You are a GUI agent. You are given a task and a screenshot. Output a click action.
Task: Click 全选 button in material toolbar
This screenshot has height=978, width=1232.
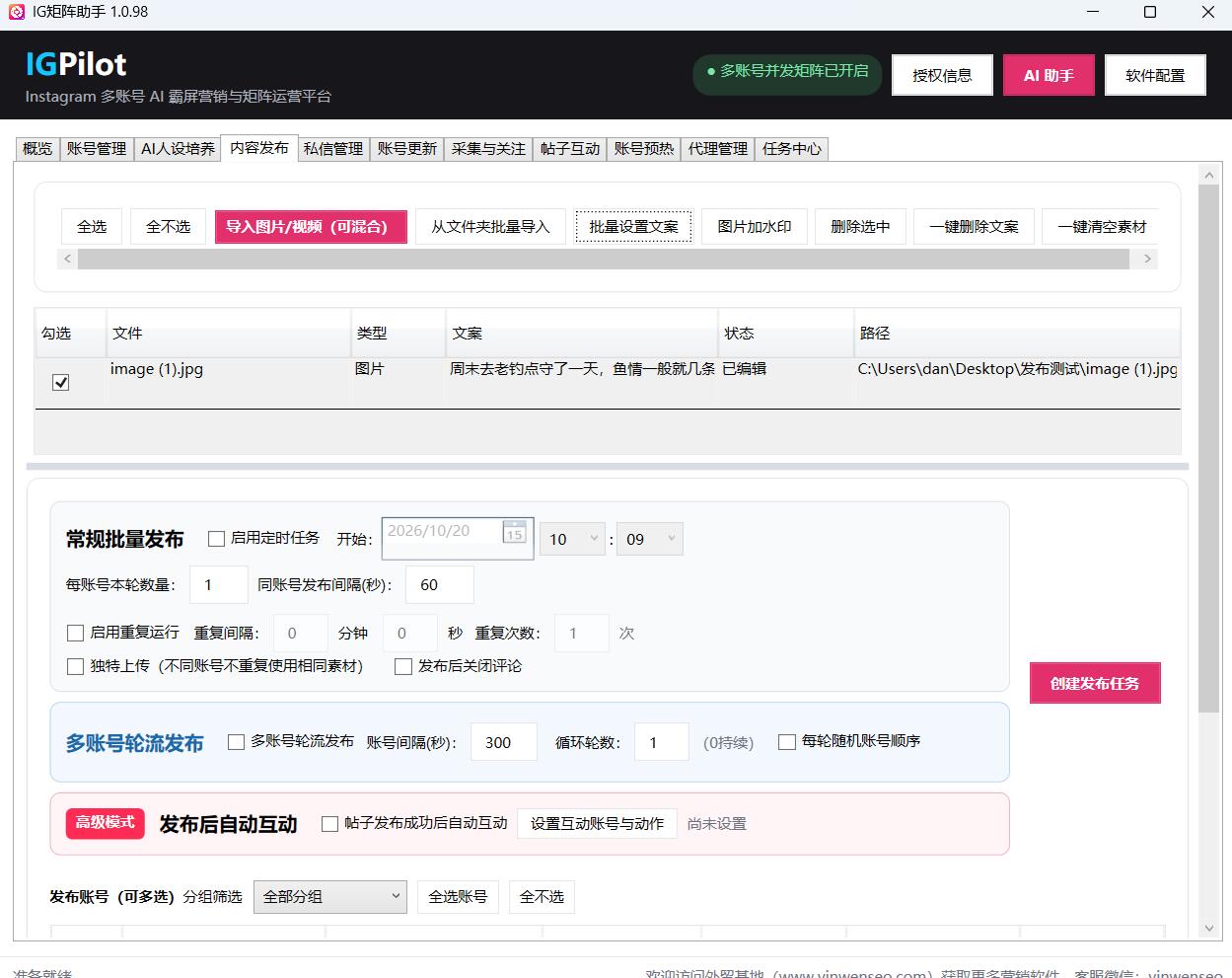92,226
